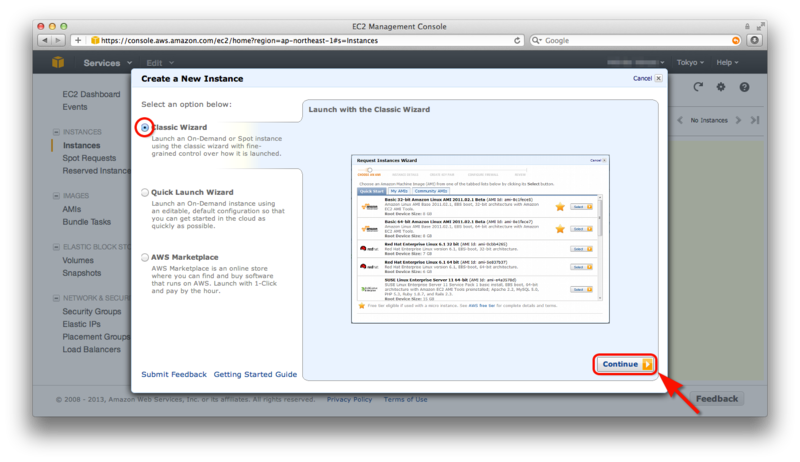Open the blurred account name dropdown
This screenshot has width=800, height=462.
coord(636,62)
